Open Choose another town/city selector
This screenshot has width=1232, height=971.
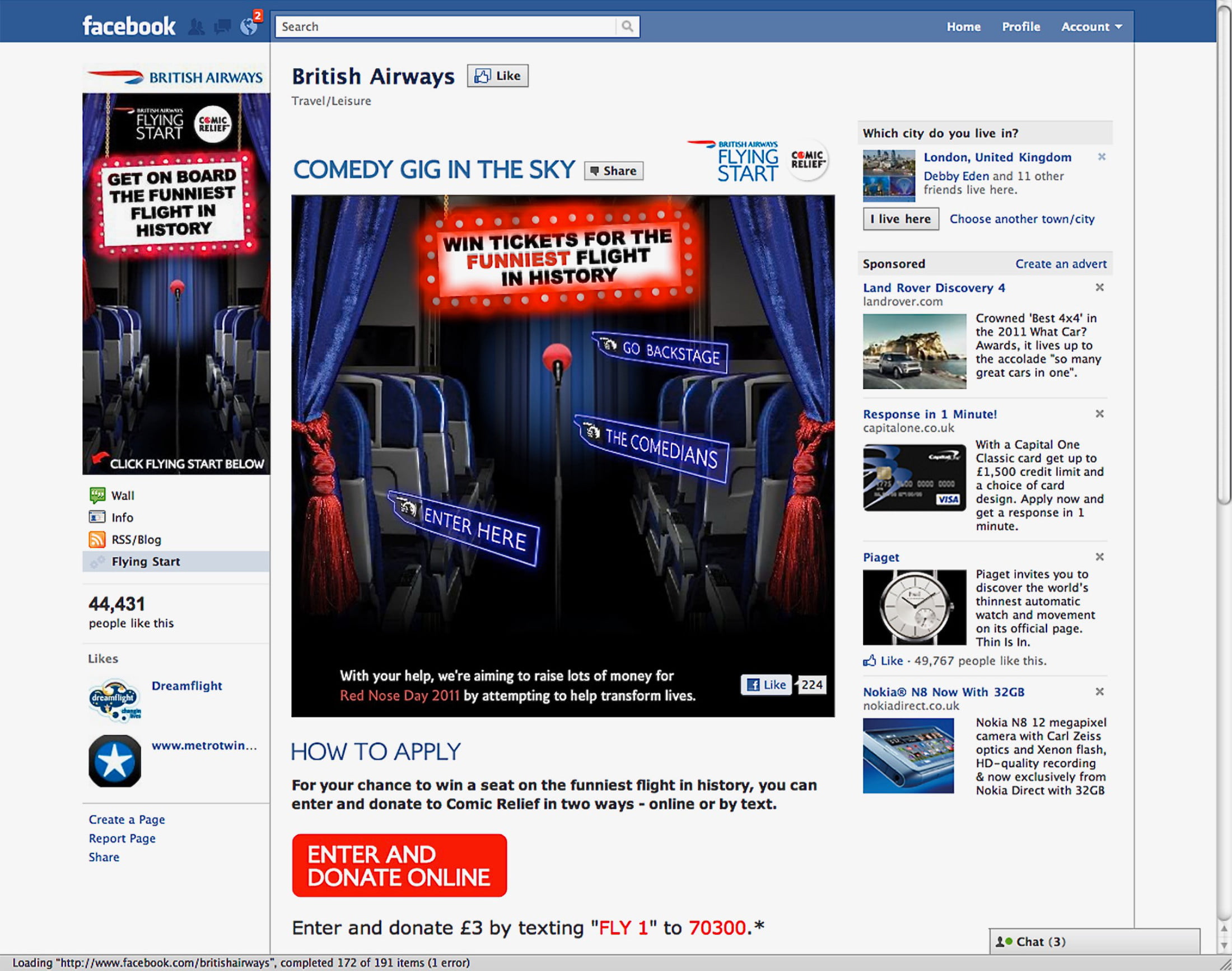[x=1021, y=219]
